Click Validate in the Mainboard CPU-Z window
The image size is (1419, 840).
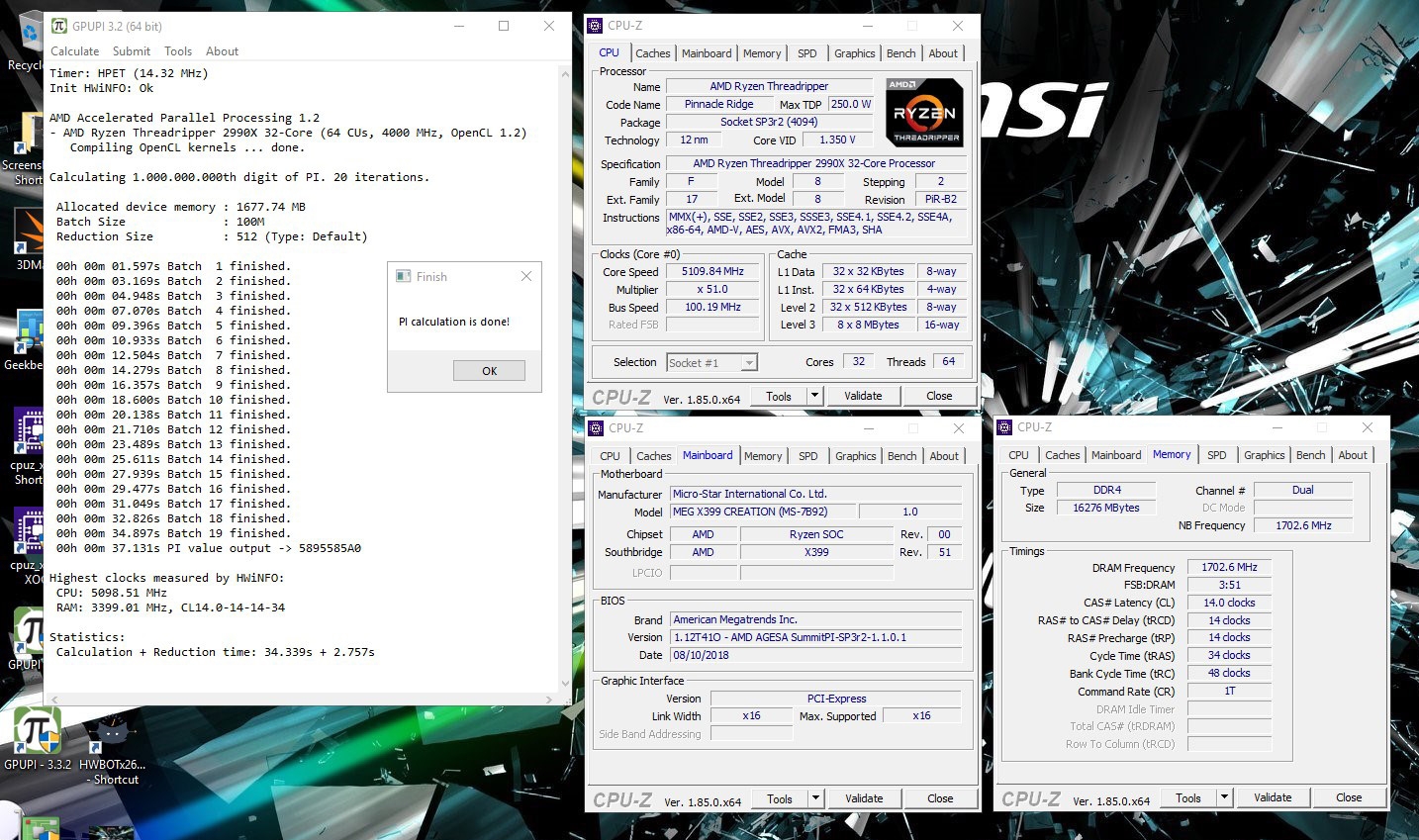[x=864, y=798]
